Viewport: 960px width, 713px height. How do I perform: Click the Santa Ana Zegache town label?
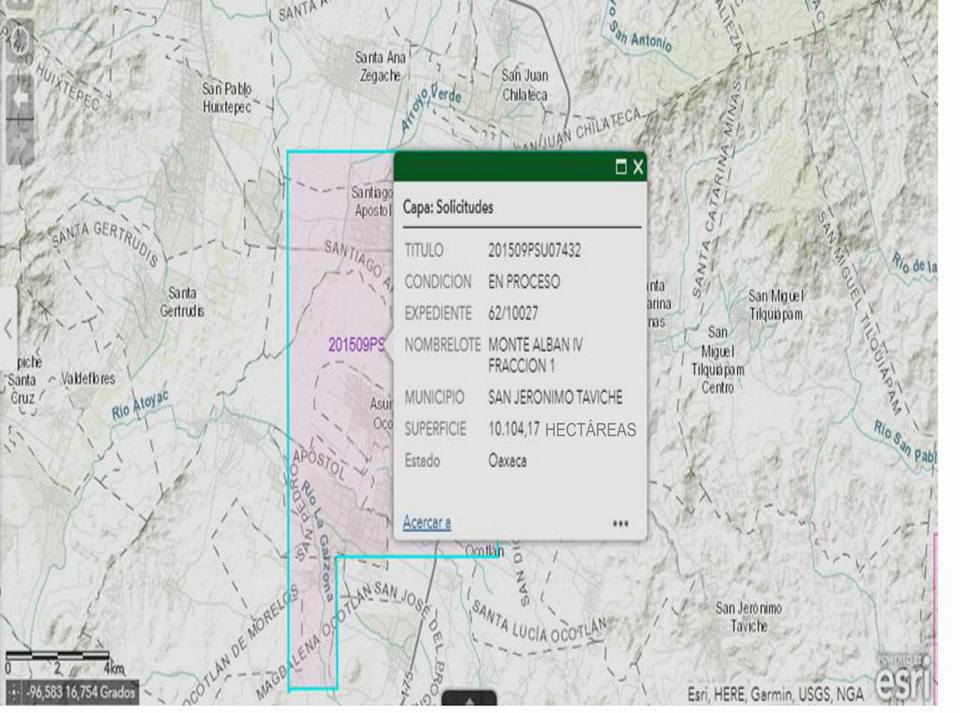pyautogui.click(x=381, y=66)
